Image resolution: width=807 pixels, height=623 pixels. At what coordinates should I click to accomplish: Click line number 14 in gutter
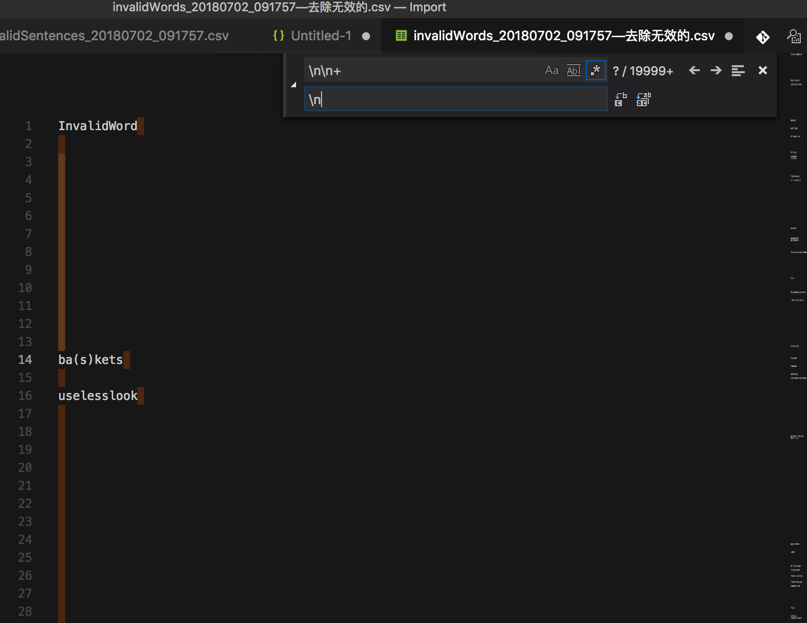(x=25, y=359)
